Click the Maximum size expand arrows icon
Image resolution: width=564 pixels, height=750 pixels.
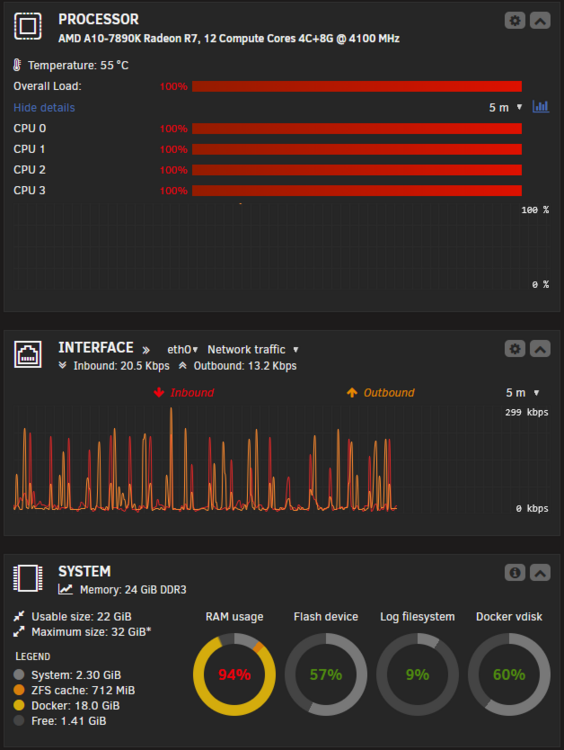[x=19, y=632]
